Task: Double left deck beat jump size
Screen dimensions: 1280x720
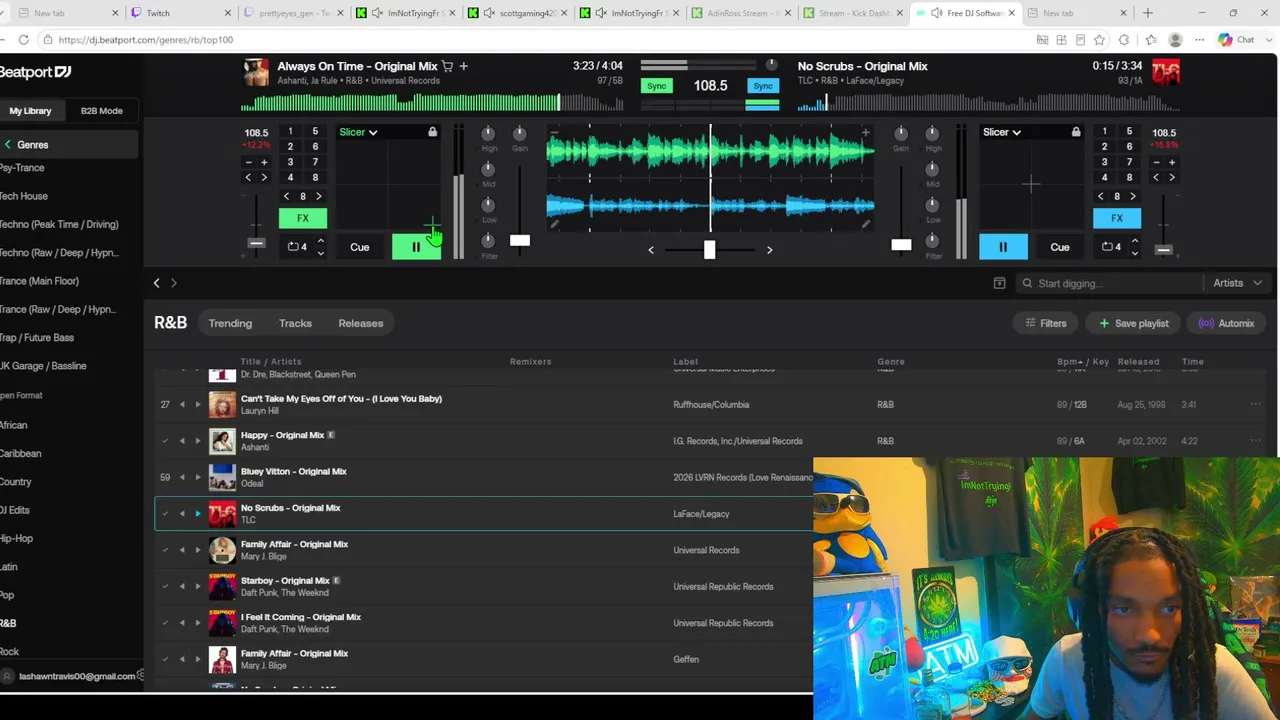Action: pyautogui.click(x=319, y=196)
